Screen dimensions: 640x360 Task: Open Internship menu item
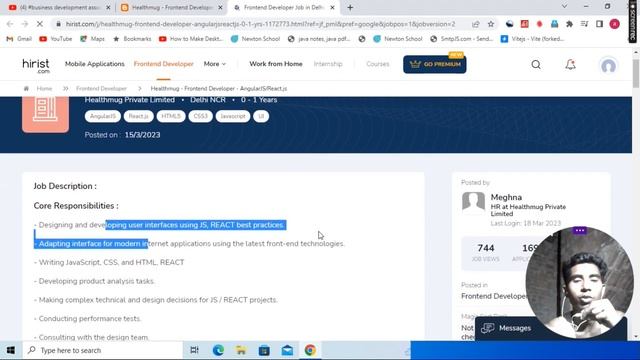tap(328, 64)
